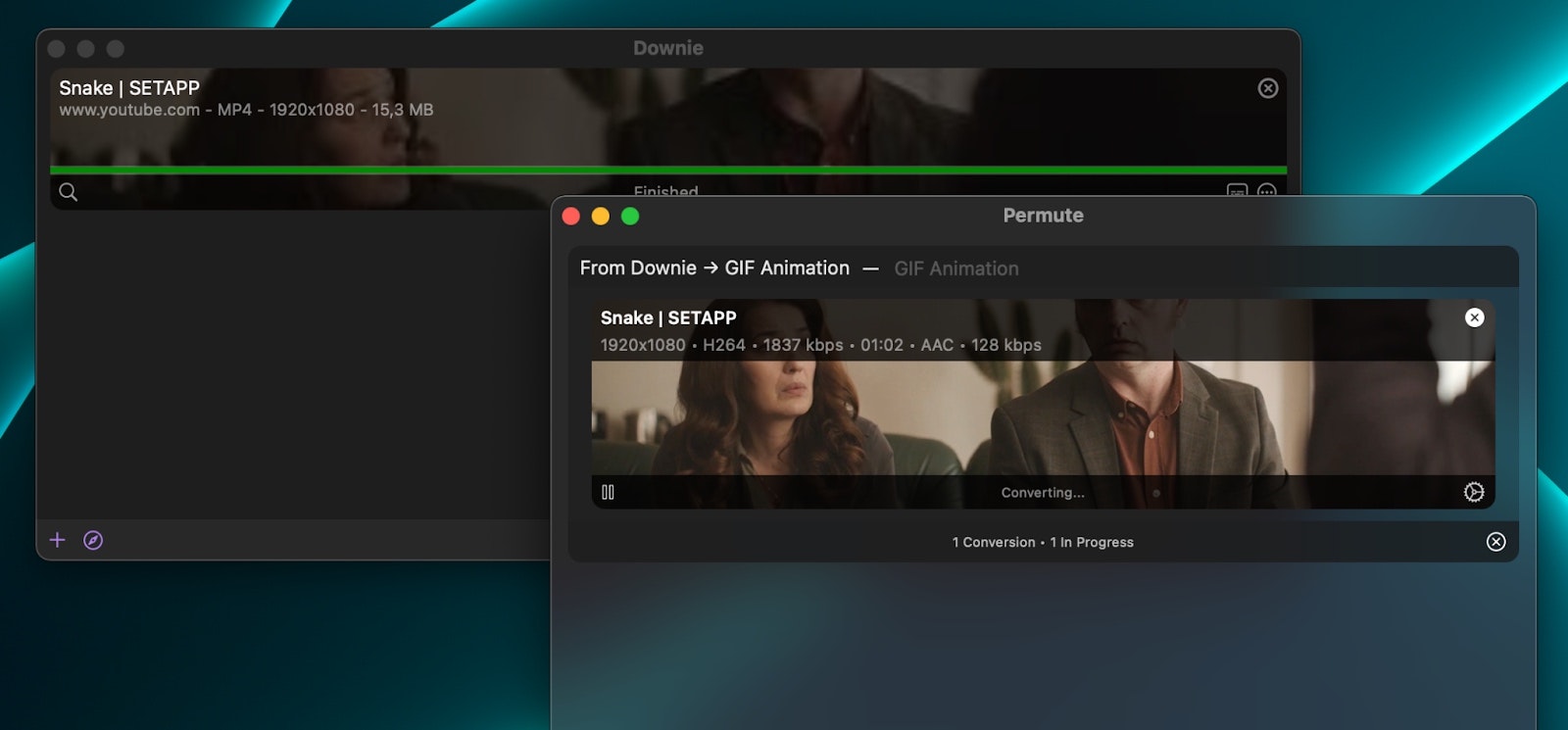Remove the Snake download in Downie
Image resolution: width=1568 pixels, height=730 pixels.
pyautogui.click(x=1268, y=88)
